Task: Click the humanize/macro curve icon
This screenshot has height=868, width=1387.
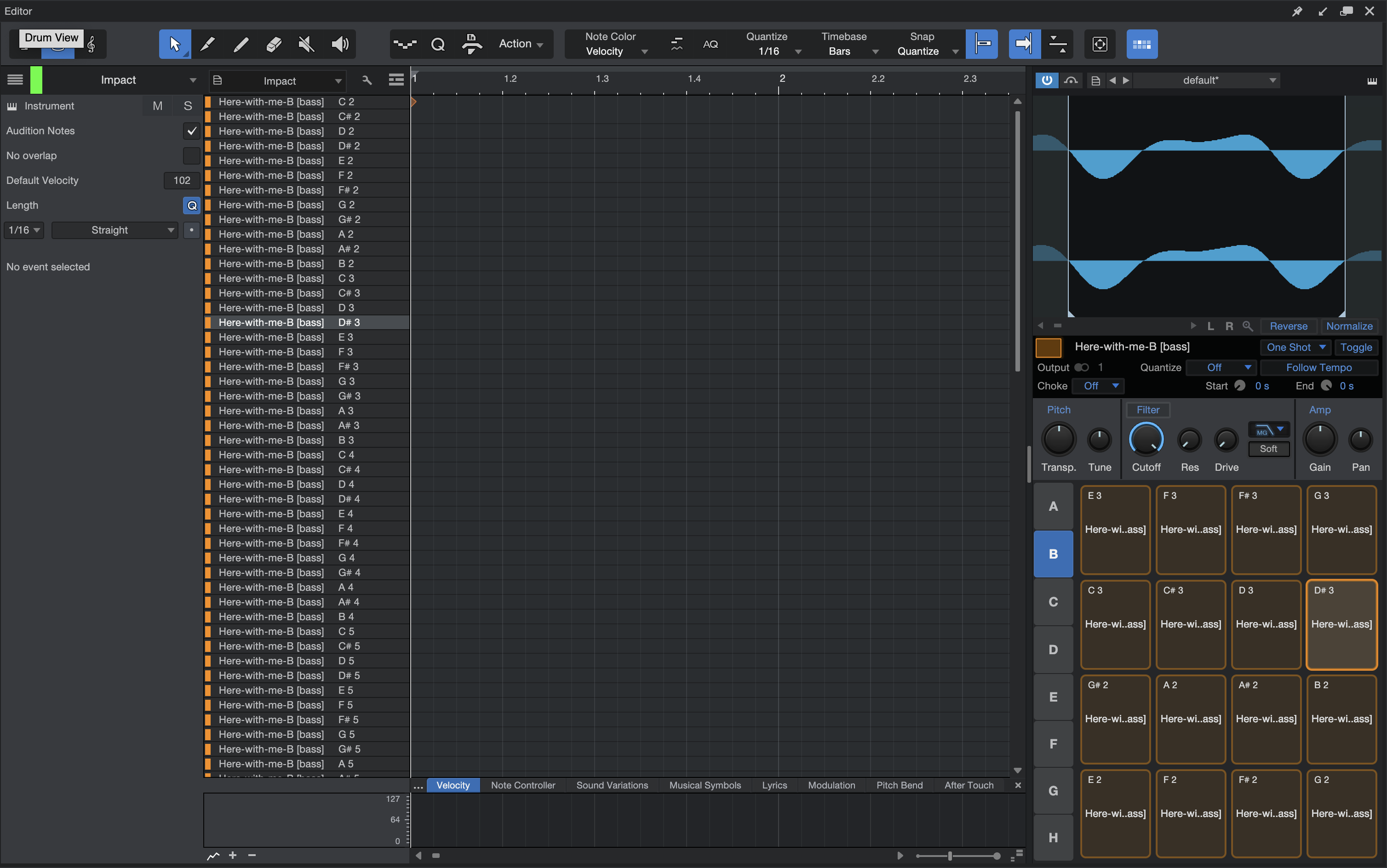Action: point(677,44)
